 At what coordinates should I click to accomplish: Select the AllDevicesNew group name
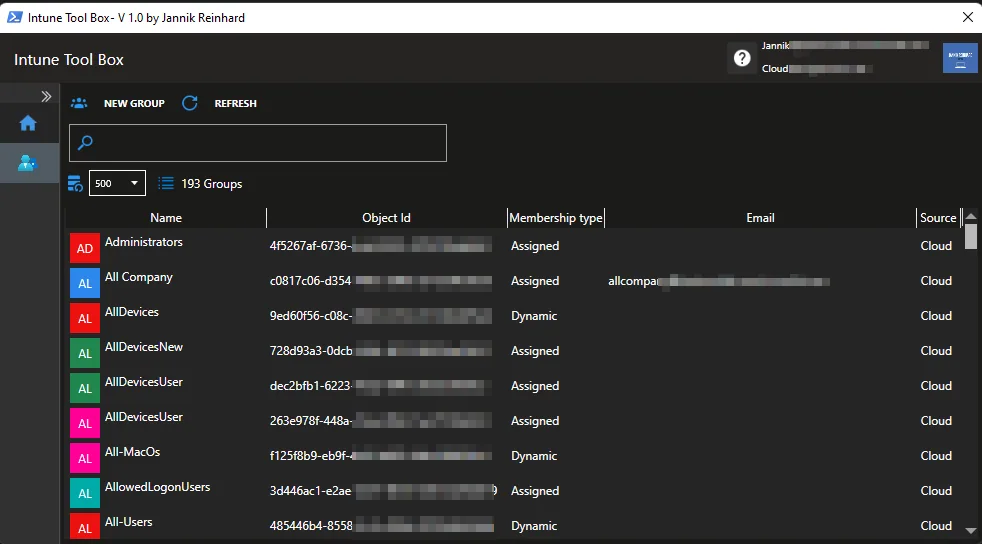point(143,347)
